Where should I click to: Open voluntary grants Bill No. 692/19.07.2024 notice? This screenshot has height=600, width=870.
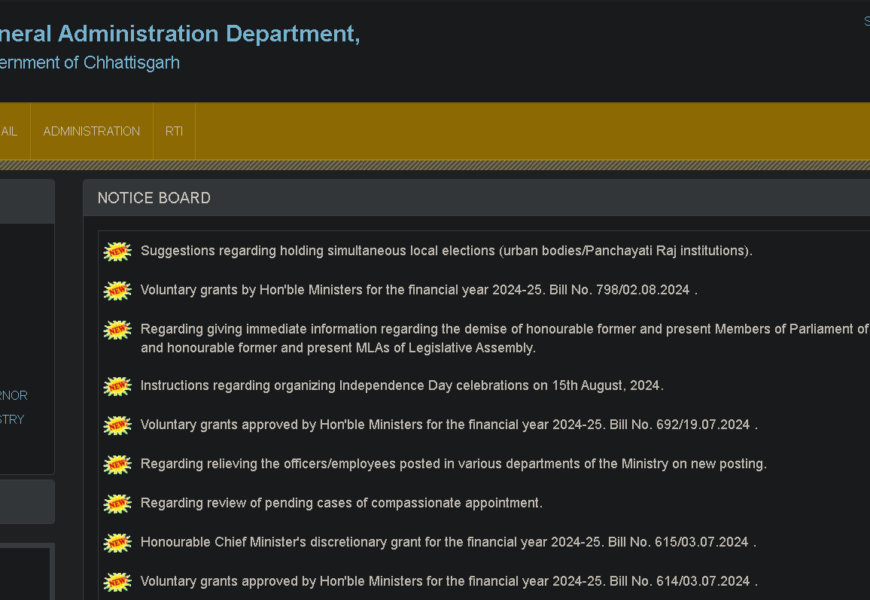pos(445,424)
